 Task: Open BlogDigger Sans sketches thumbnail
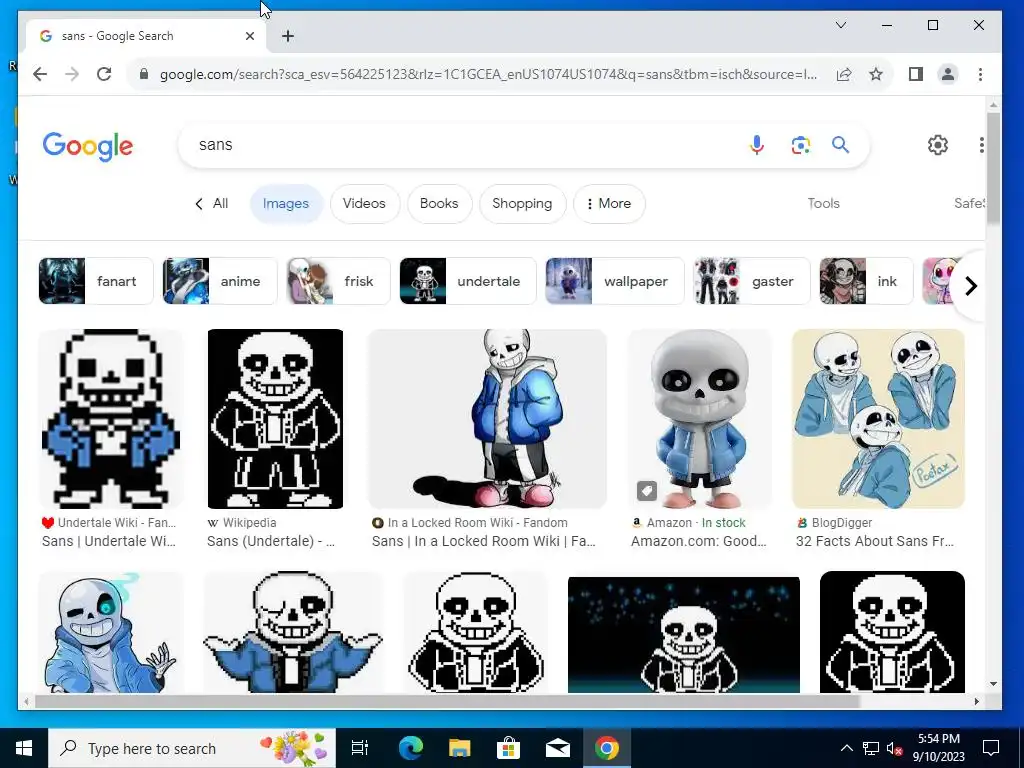(x=878, y=419)
